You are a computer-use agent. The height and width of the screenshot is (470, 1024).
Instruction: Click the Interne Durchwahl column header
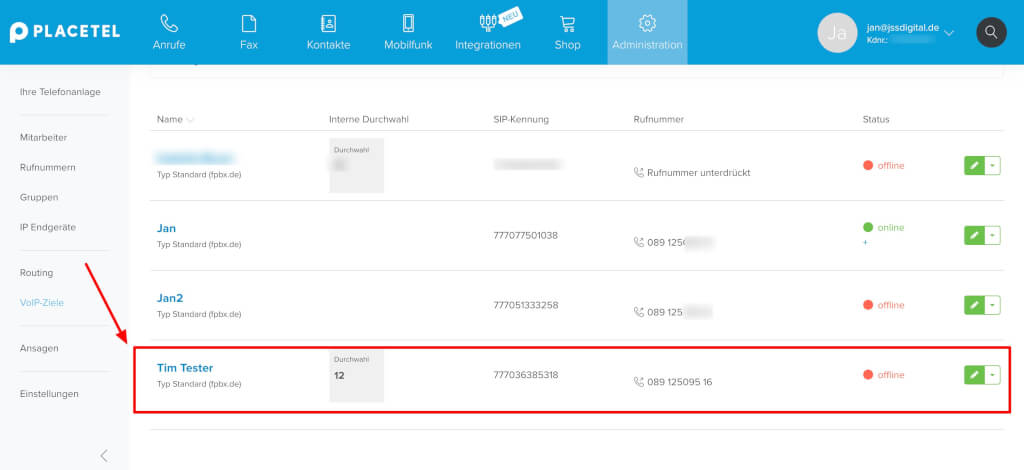coord(369,119)
